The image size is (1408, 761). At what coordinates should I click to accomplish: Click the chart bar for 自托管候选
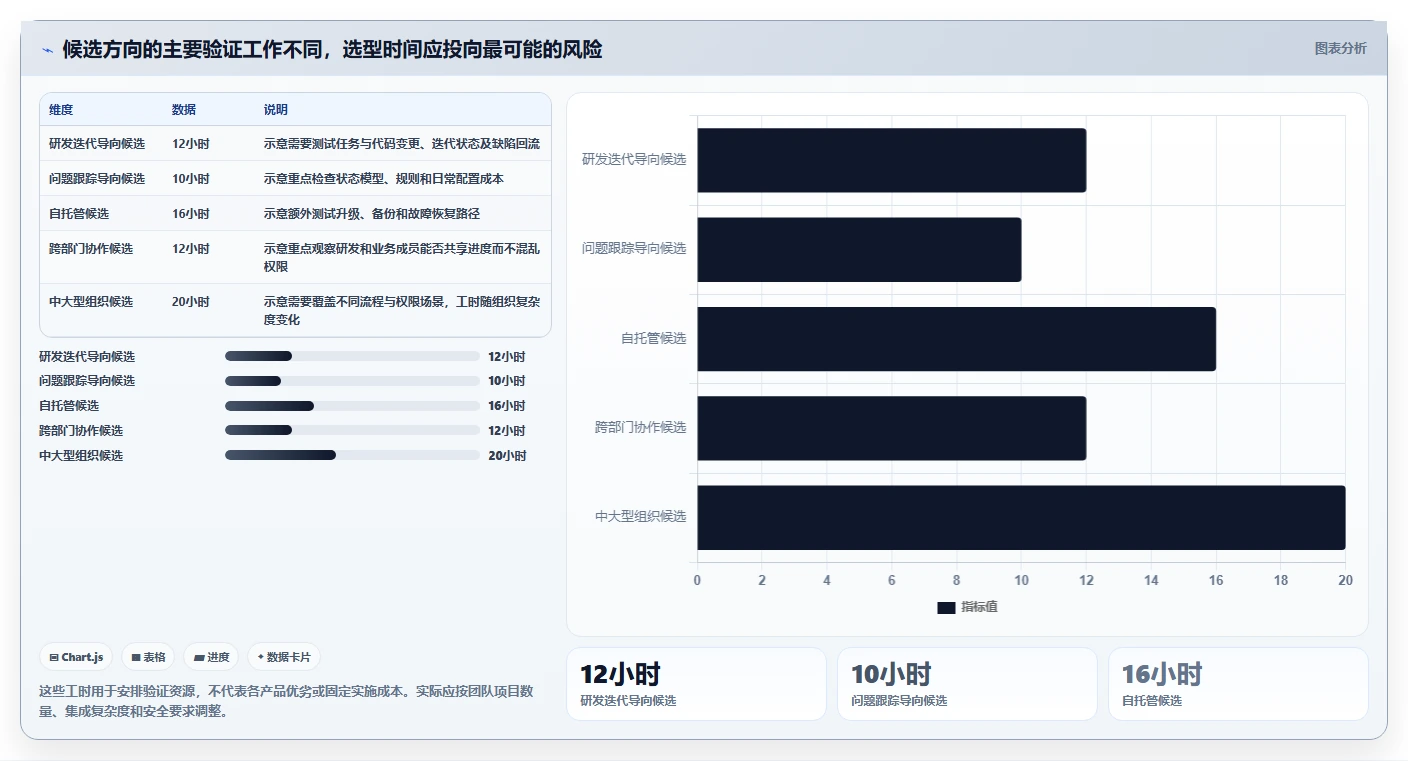click(x=956, y=339)
